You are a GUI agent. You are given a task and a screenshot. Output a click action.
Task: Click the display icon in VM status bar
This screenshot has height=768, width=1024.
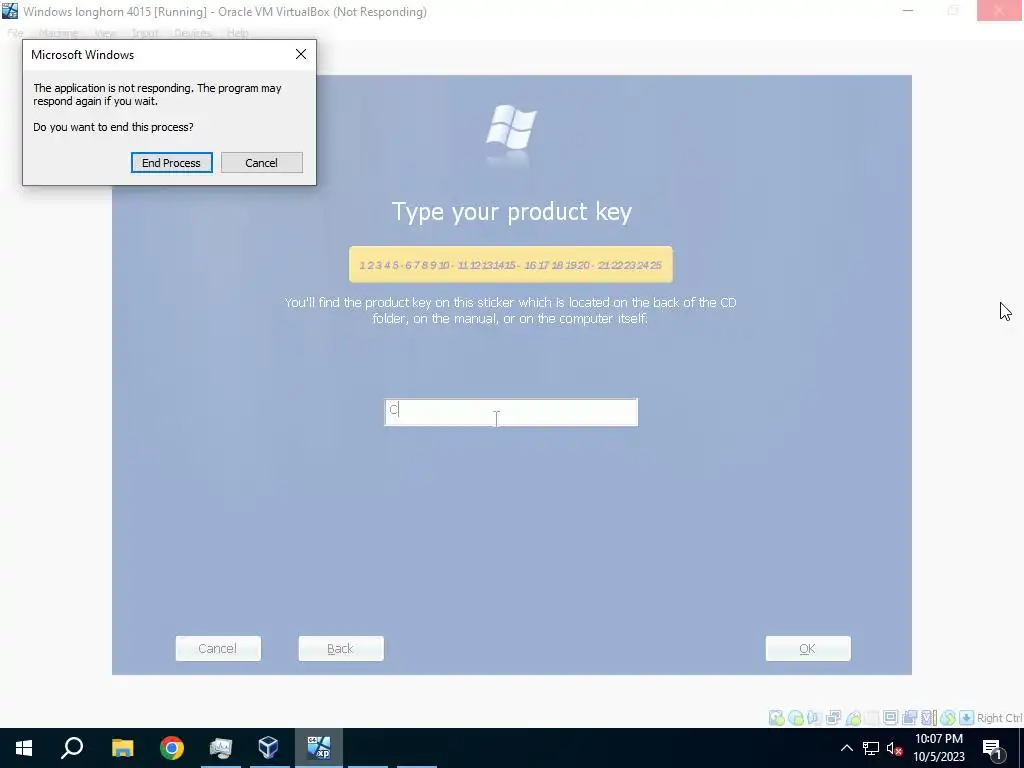point(890,718)
